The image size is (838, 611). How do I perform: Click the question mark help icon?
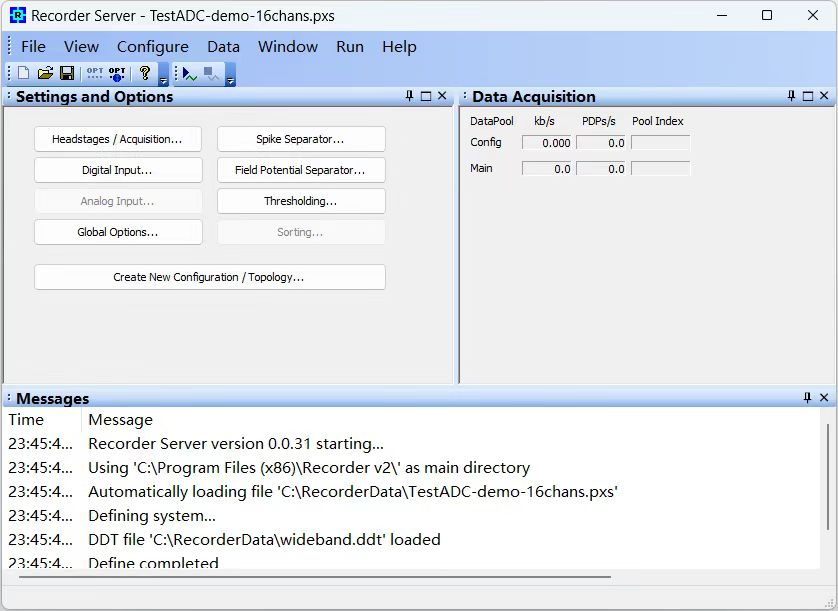144,73
